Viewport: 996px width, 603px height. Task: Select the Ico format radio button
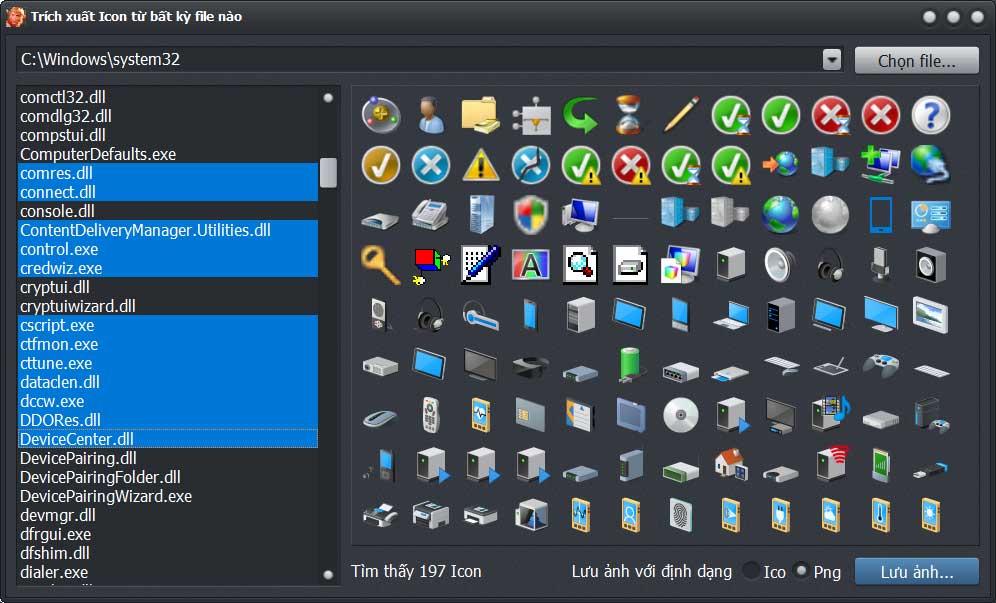[x=751, y=571]
